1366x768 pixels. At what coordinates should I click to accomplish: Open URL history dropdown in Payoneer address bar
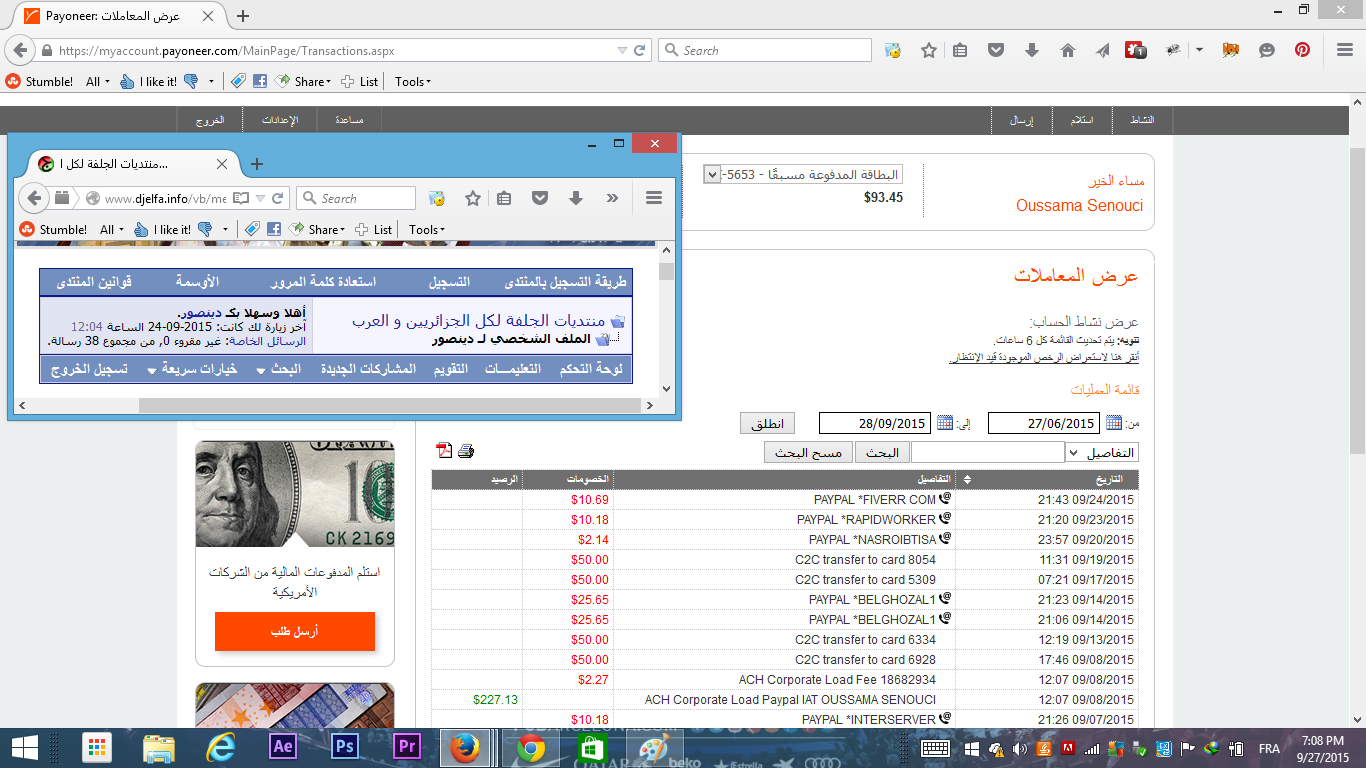[621, 50]
